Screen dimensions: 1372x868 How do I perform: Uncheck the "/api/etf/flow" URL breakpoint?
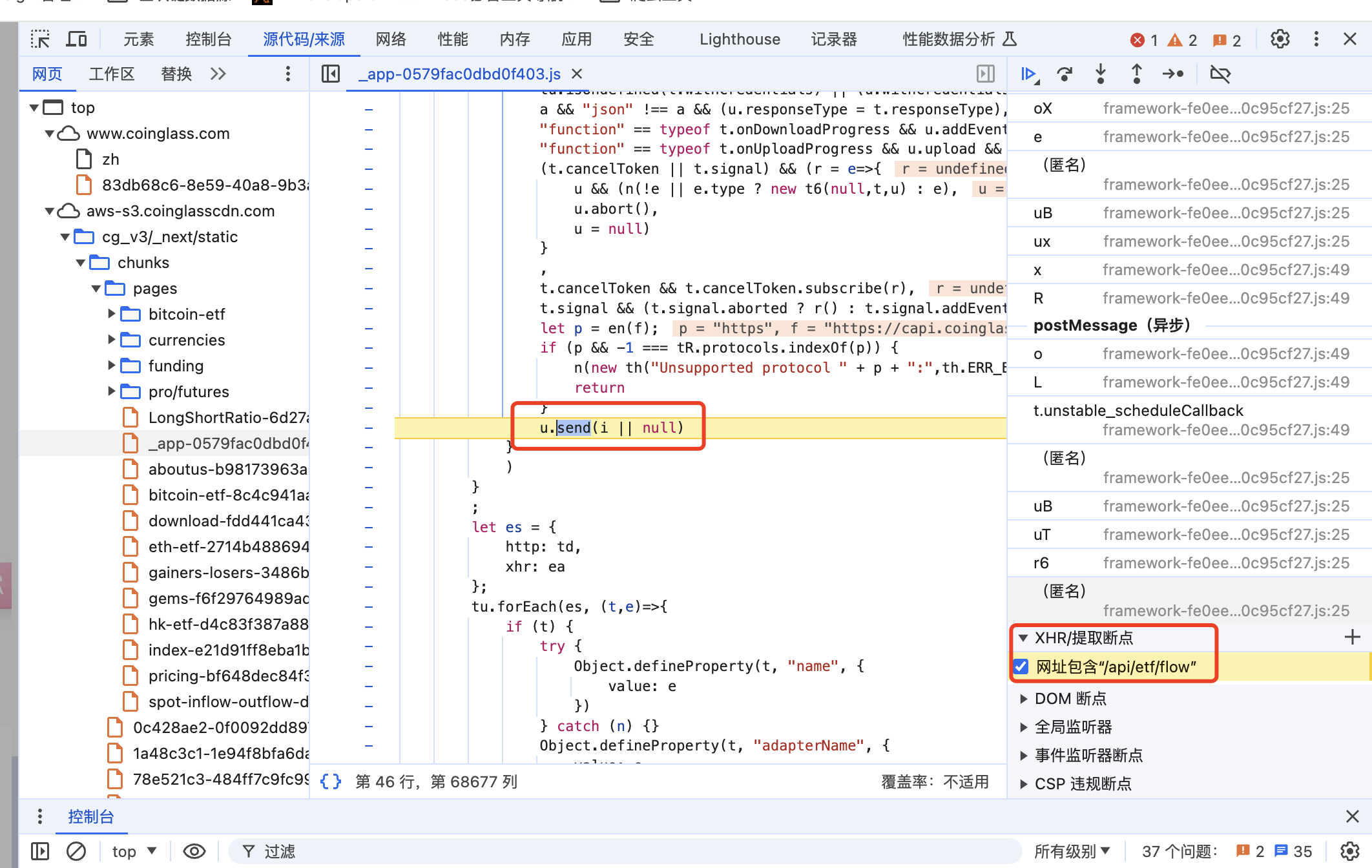[x=1021, y=666]
